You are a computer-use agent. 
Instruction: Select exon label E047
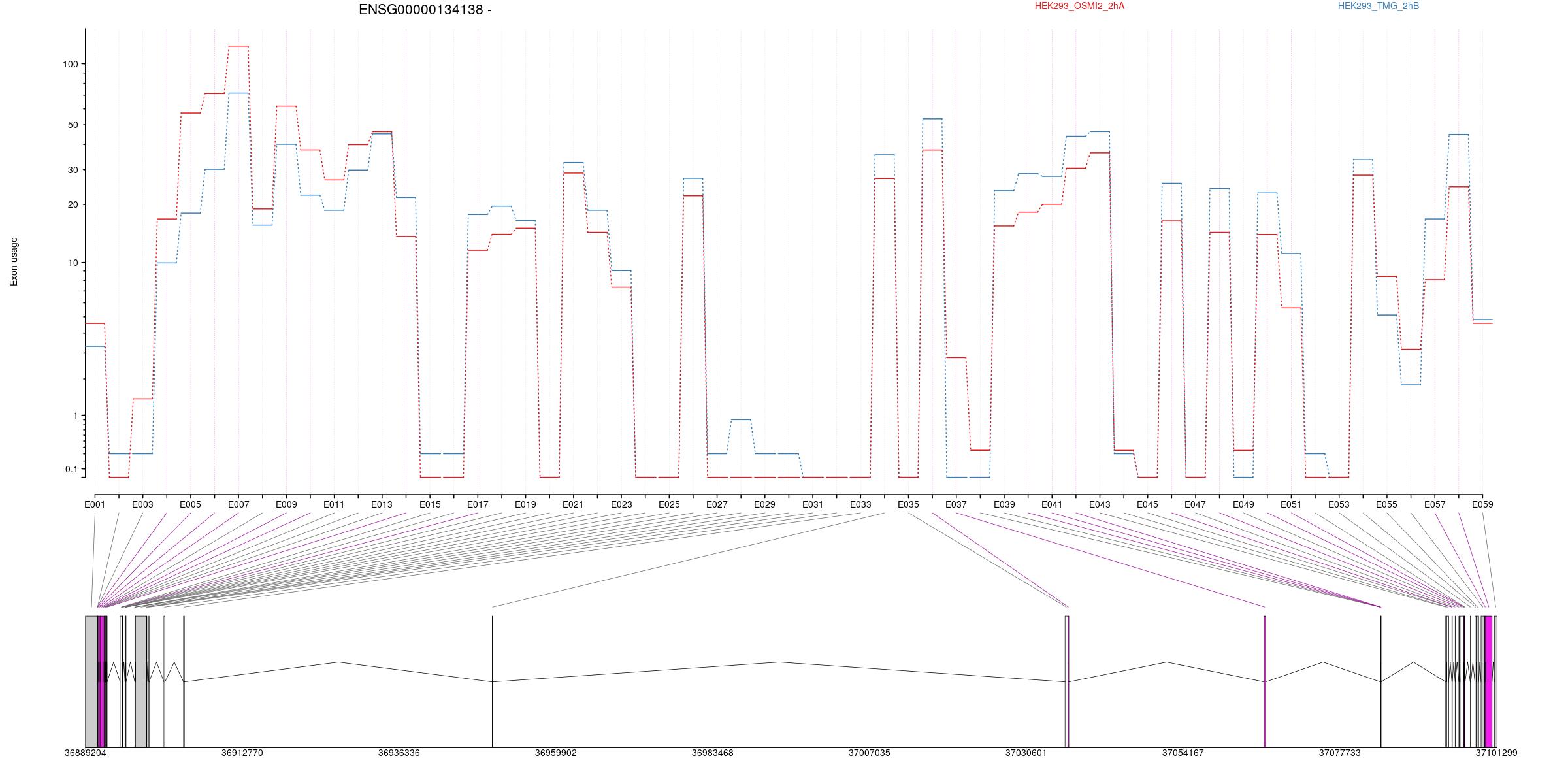[x=1196, y=504]
